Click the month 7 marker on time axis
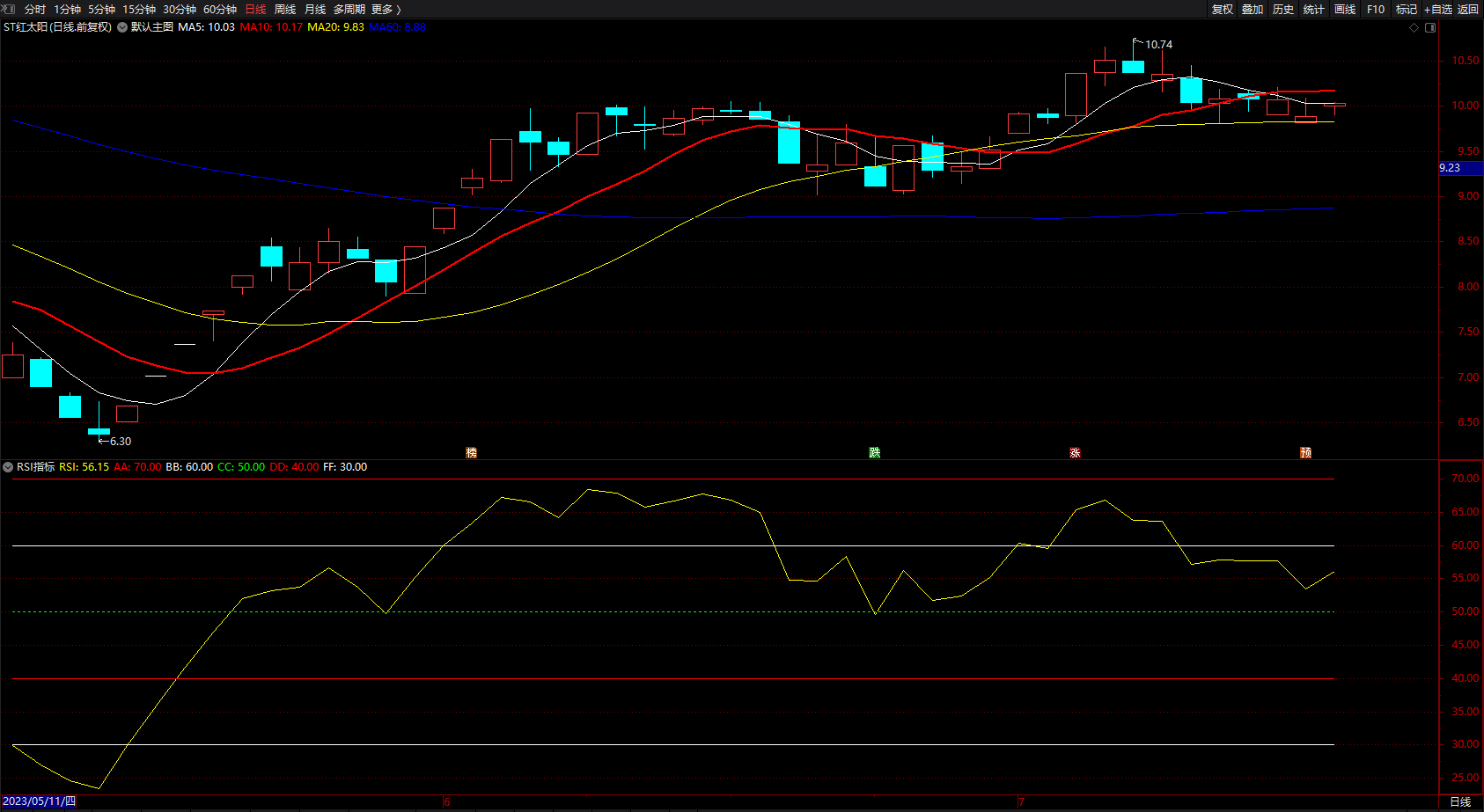This screenshot has width=1484, height=812. 1021,801
